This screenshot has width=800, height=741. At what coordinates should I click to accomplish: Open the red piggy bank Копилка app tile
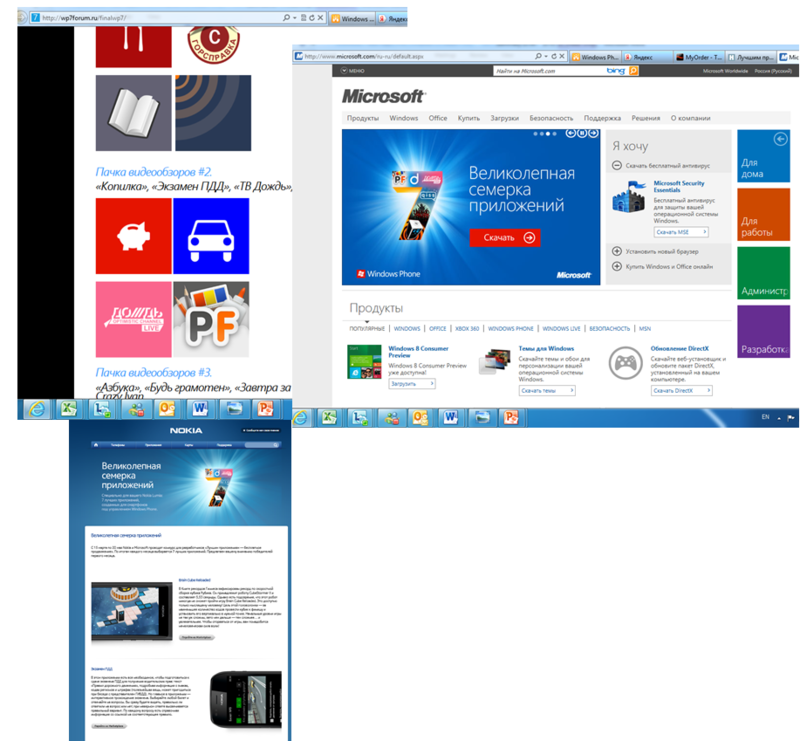134,236
